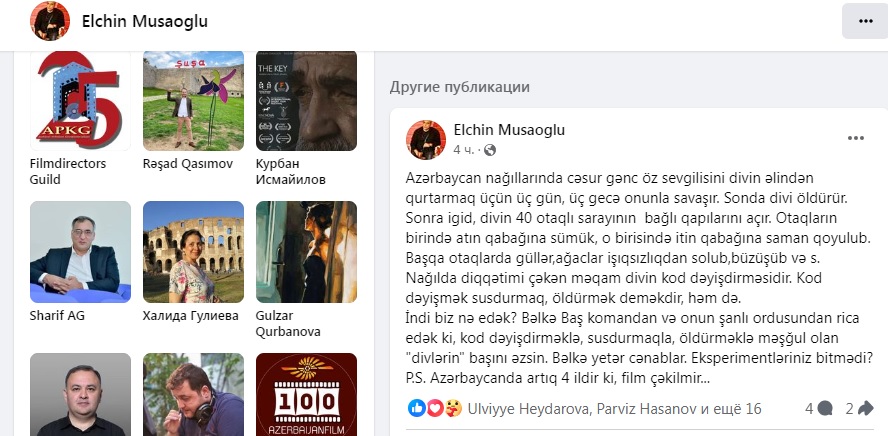This screenshot has width=888, height=436.
Task: Open the Sharif AG profile photo
Action: click(80, 252)
